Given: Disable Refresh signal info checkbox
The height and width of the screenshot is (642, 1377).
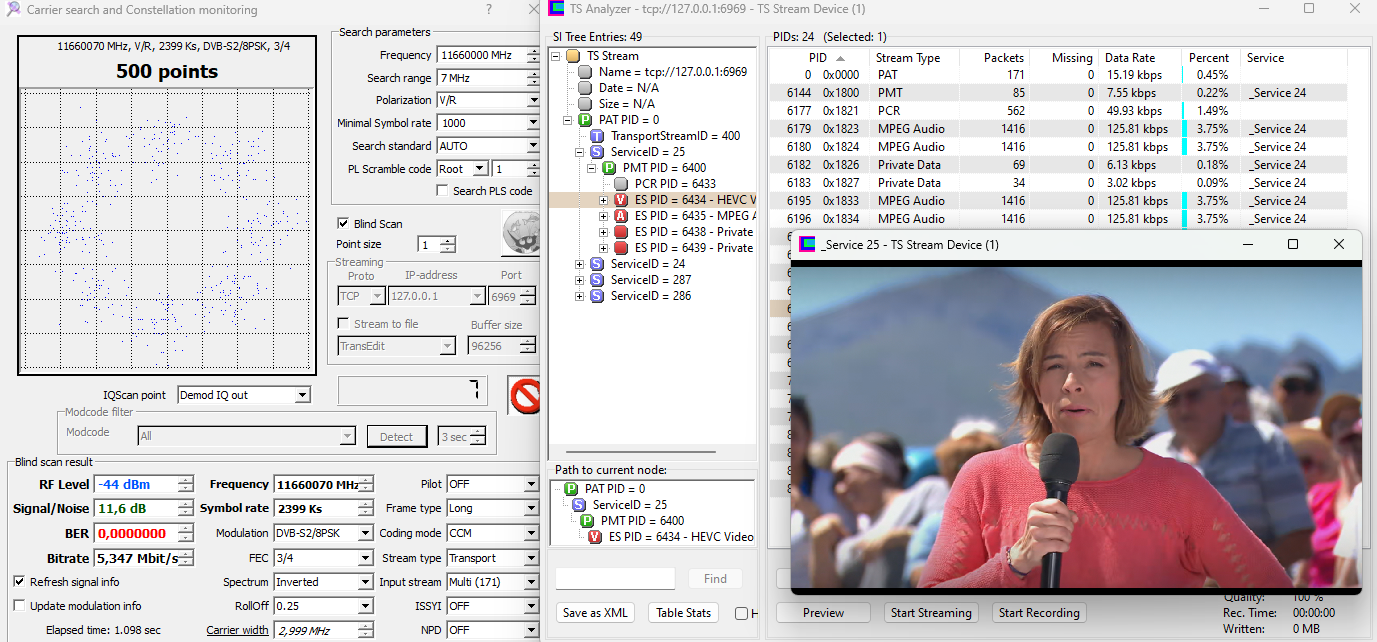Looking at the screenshot, I should pyautogui.click(x=20, y=582).
